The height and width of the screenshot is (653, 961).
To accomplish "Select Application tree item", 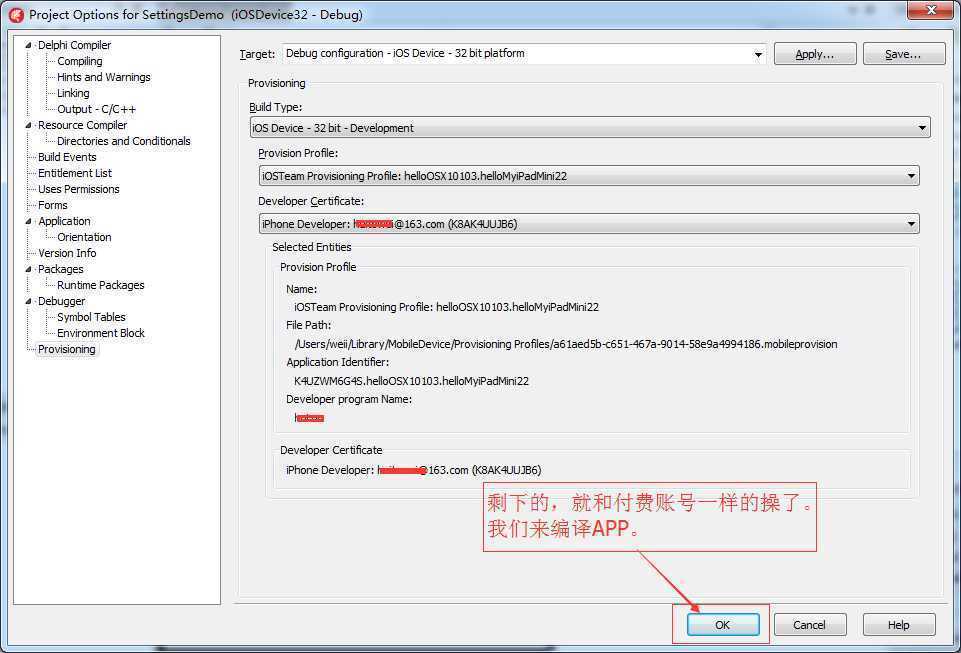I will coord(64,221).
